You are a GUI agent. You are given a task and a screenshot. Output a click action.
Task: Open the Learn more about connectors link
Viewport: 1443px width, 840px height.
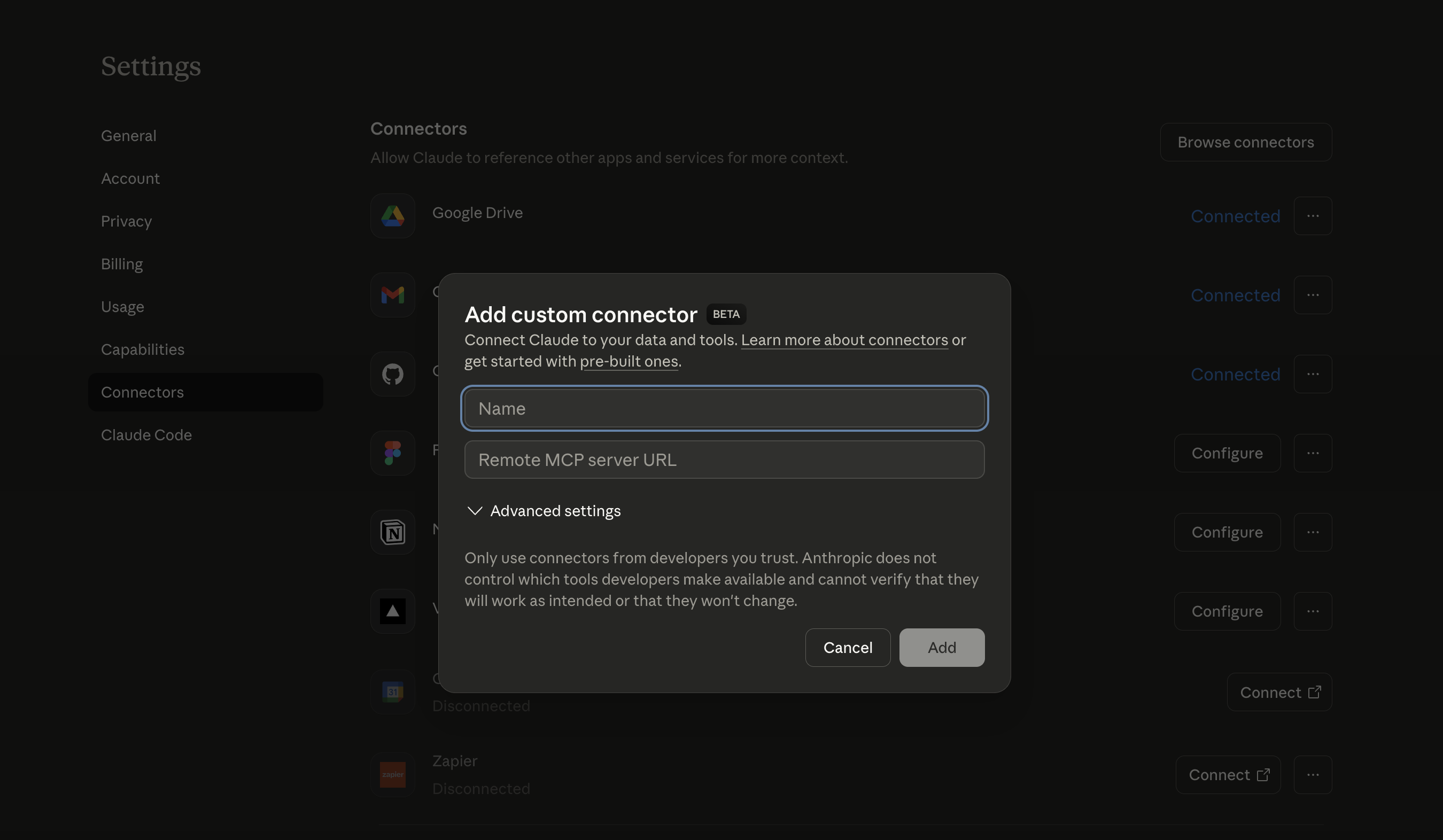[x=844, y=340]
